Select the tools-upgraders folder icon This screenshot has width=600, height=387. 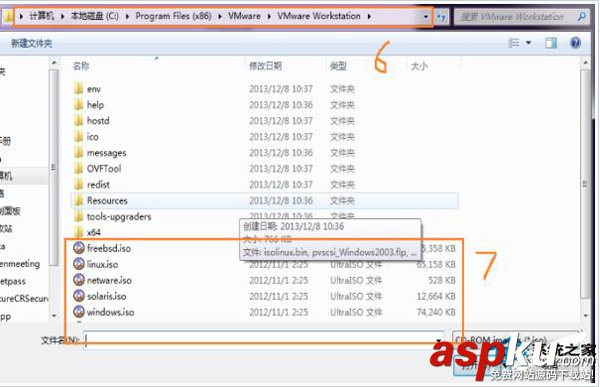point(78,216)
